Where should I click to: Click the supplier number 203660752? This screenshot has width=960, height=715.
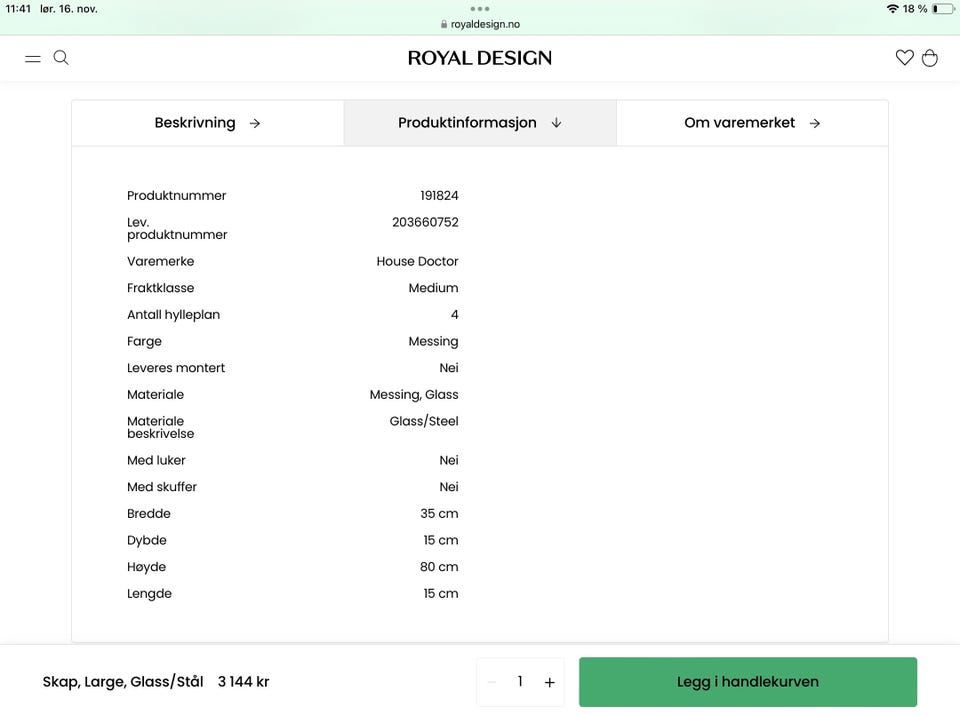[425, 222]
